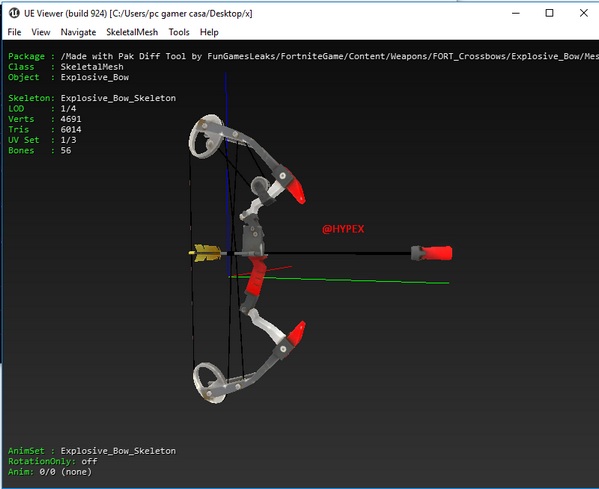Viewport: 599px width, 489px height.
Task: Open the Tools menu
Action: pyautogui.click(x=179, y=32)
